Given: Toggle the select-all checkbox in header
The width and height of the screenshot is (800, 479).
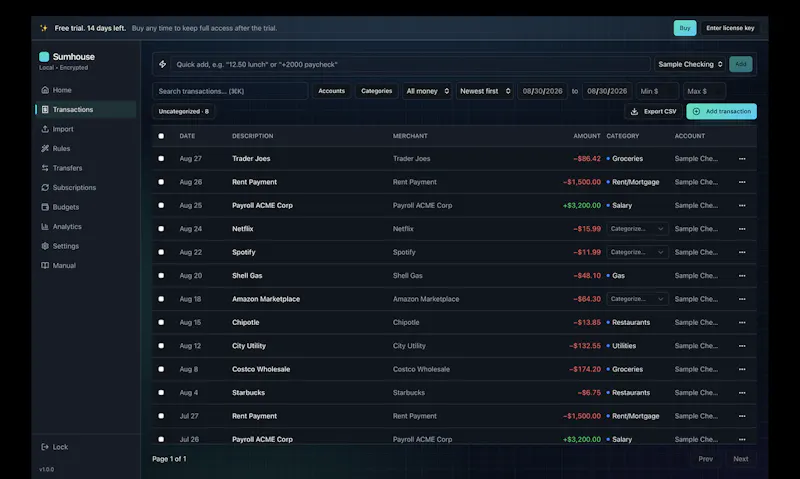Looking at the screenshot, I should coord(161,136).
